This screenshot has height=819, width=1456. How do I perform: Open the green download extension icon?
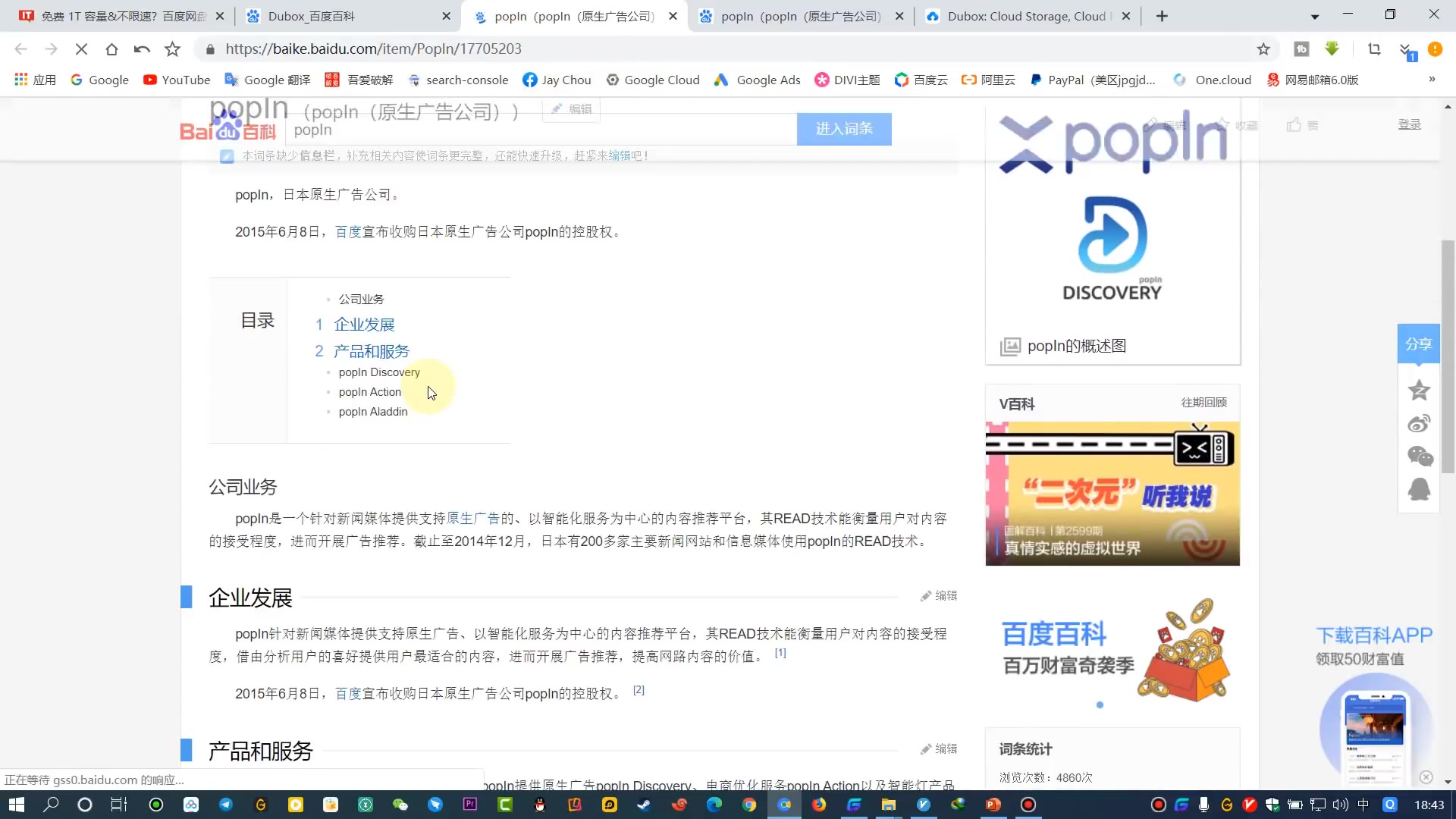(1332, 49)
